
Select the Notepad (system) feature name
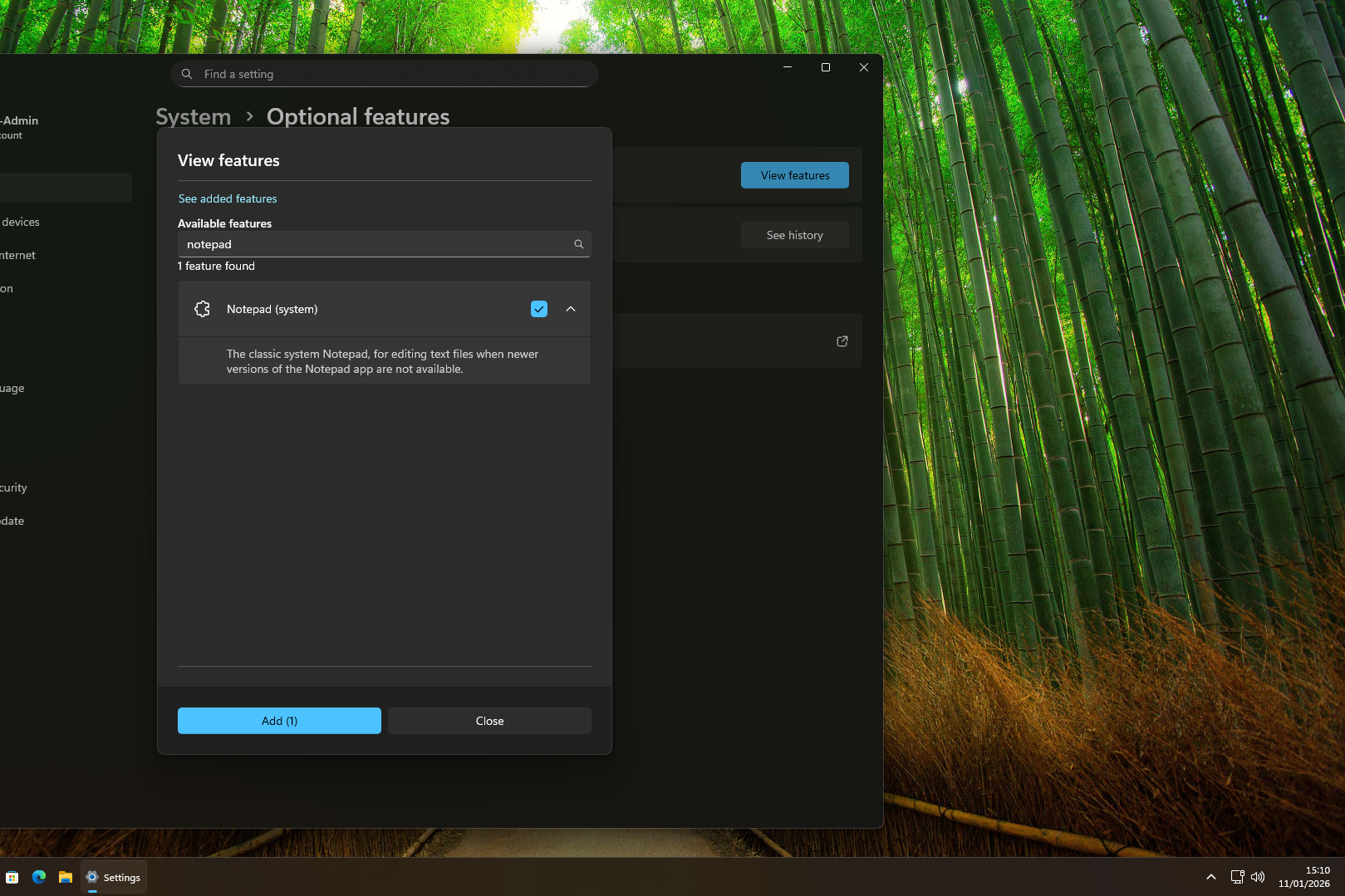click(x=272, y=309)
